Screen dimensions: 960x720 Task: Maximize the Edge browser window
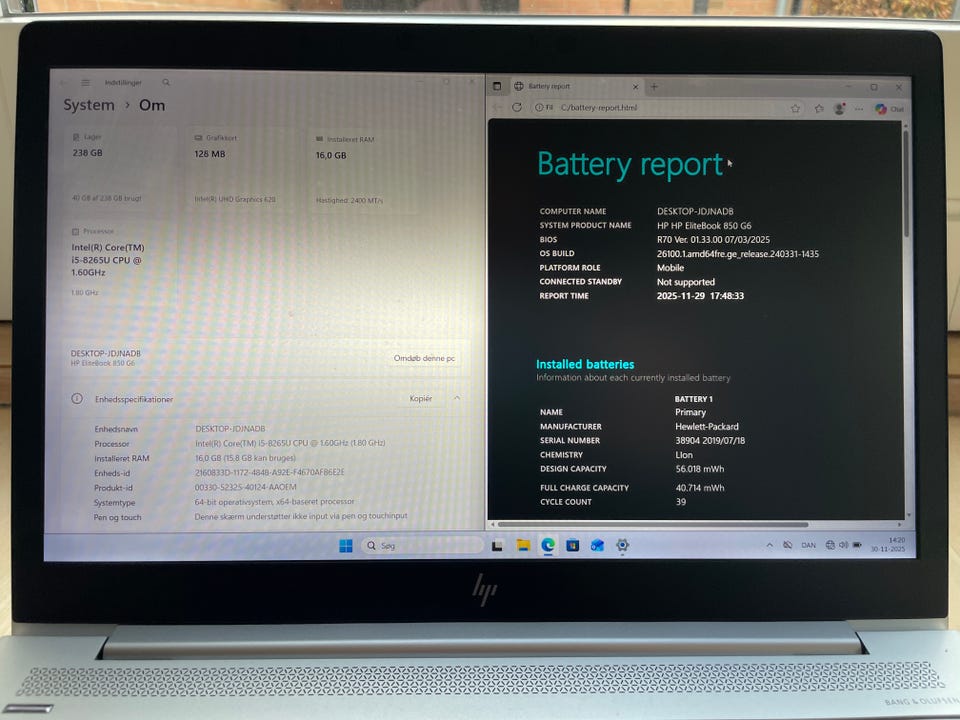tap(874, 88)
